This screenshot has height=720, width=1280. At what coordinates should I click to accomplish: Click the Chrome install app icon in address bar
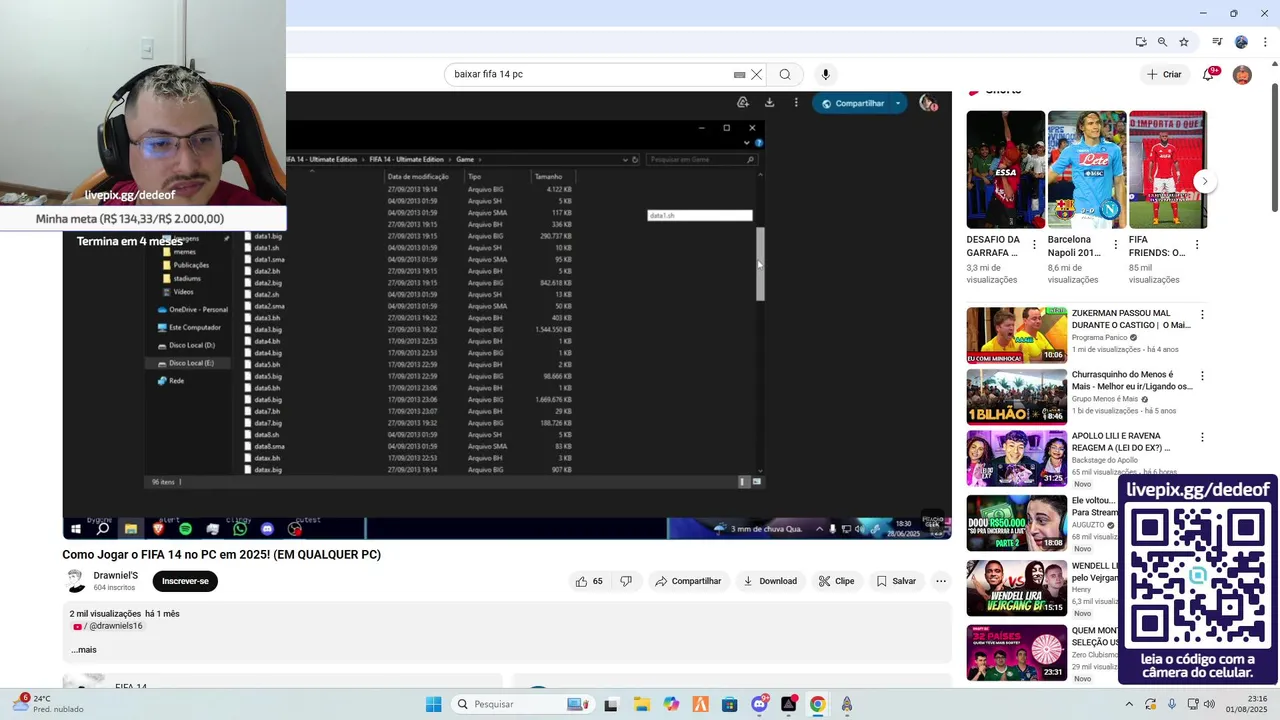[1141, 42]
